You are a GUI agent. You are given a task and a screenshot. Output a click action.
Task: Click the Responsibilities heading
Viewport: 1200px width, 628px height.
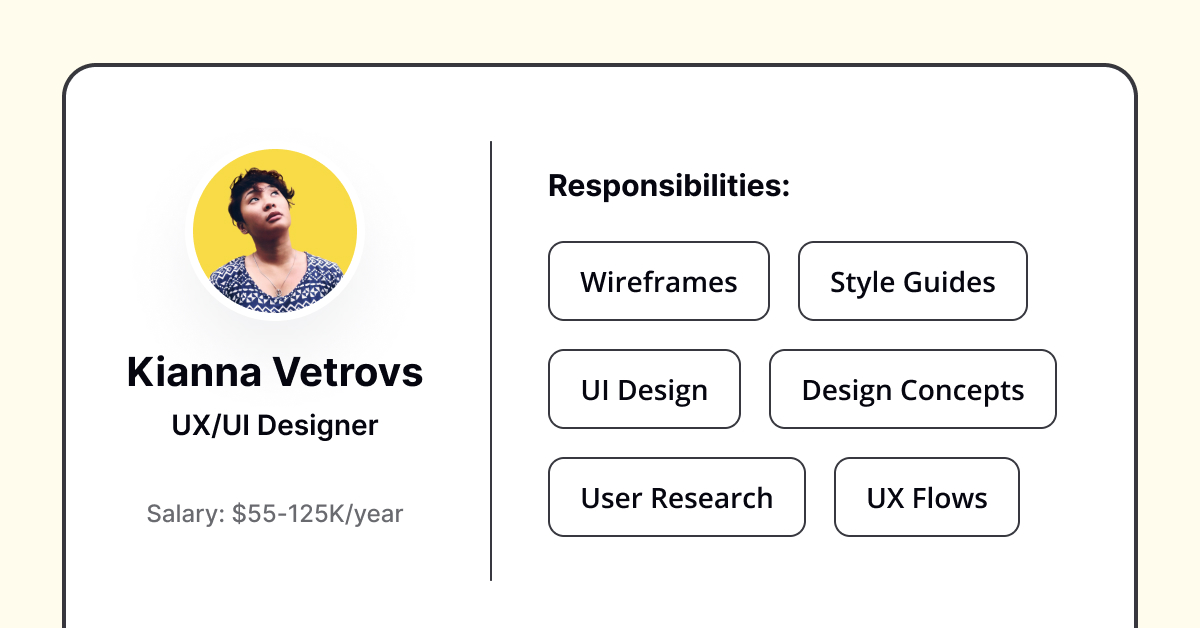(x=670, y=186)
